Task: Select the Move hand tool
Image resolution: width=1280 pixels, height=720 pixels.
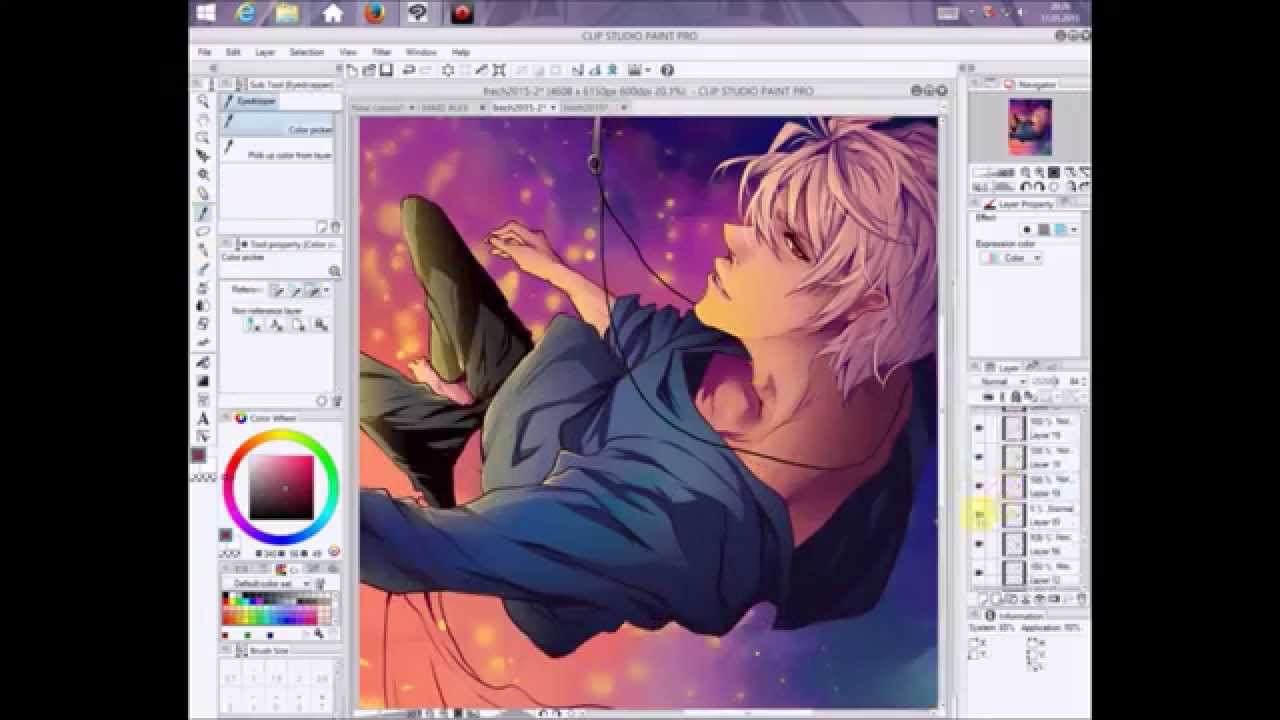Action: coord(203,121)
